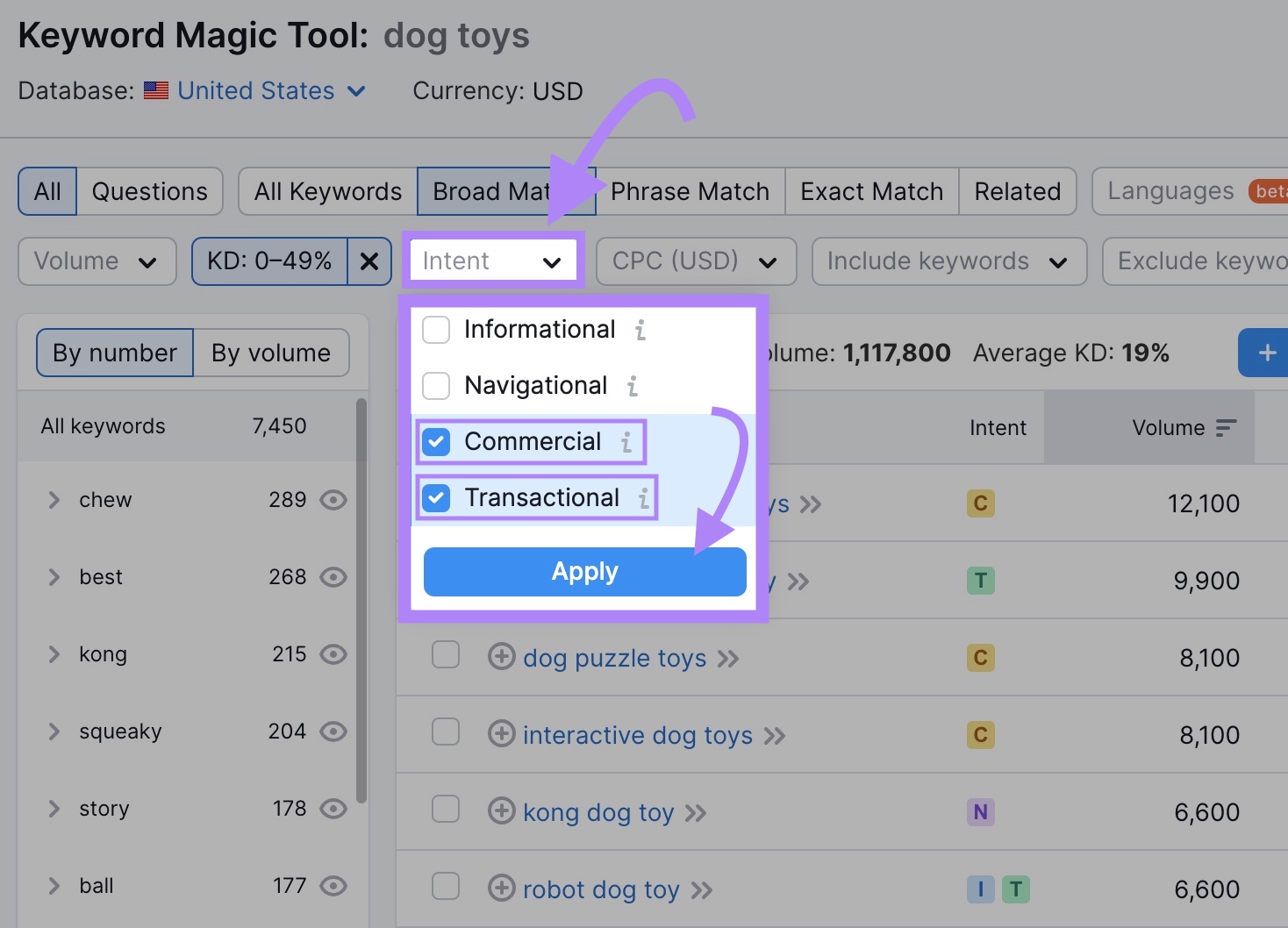Viewport: 1288px width, 928px height.
Task: Click the Apply button
Action: coord(583,571)
